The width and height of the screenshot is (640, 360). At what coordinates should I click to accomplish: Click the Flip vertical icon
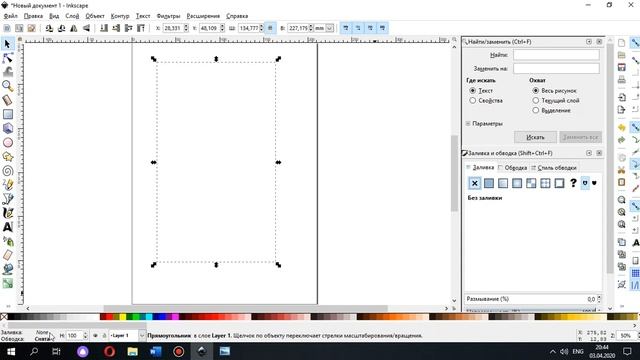coord(86,28)
